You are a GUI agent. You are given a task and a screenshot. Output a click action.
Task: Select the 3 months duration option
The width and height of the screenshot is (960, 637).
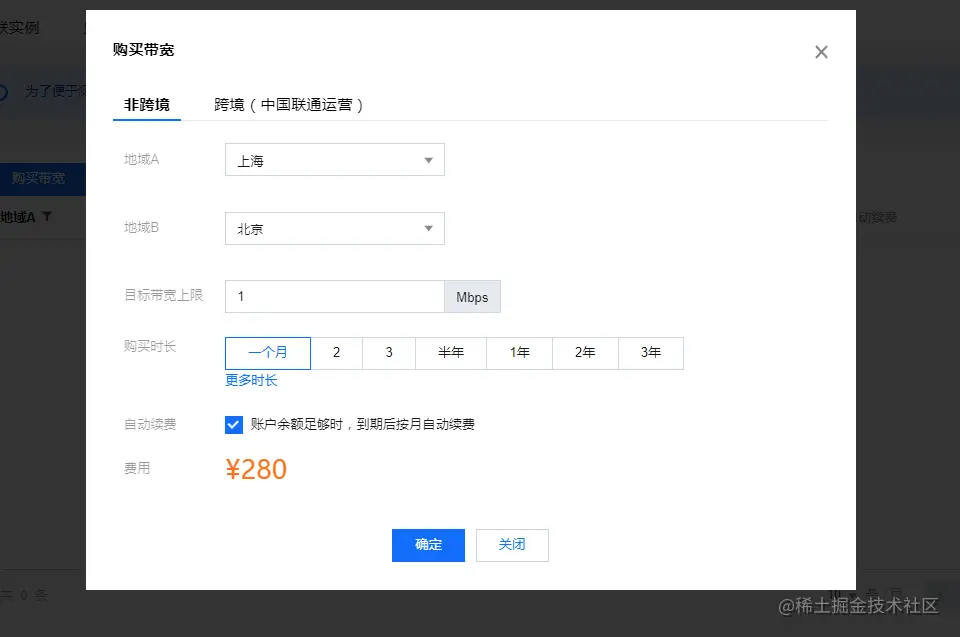click(x=389, y=353)
